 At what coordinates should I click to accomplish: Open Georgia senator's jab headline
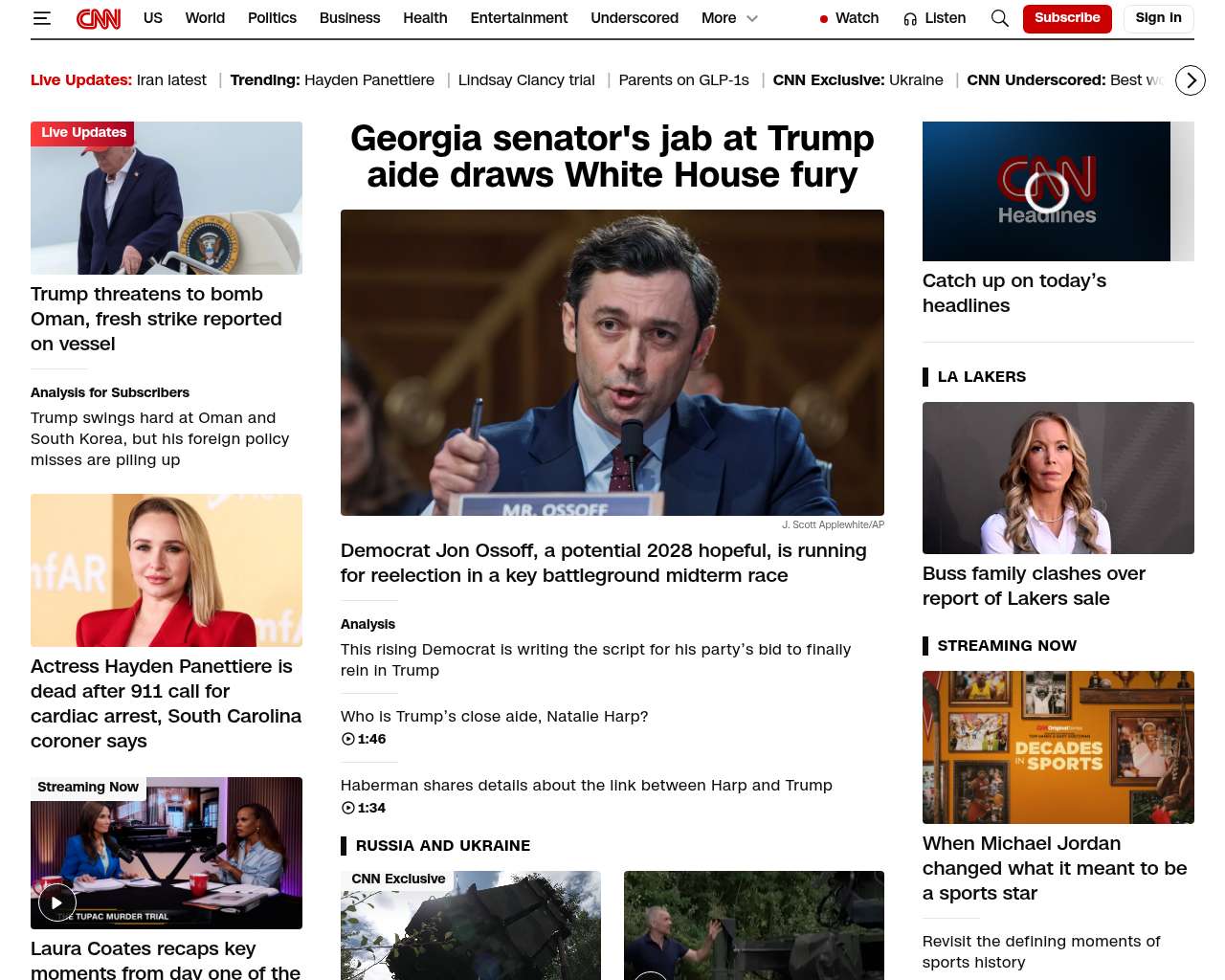[x=612, y=157]
